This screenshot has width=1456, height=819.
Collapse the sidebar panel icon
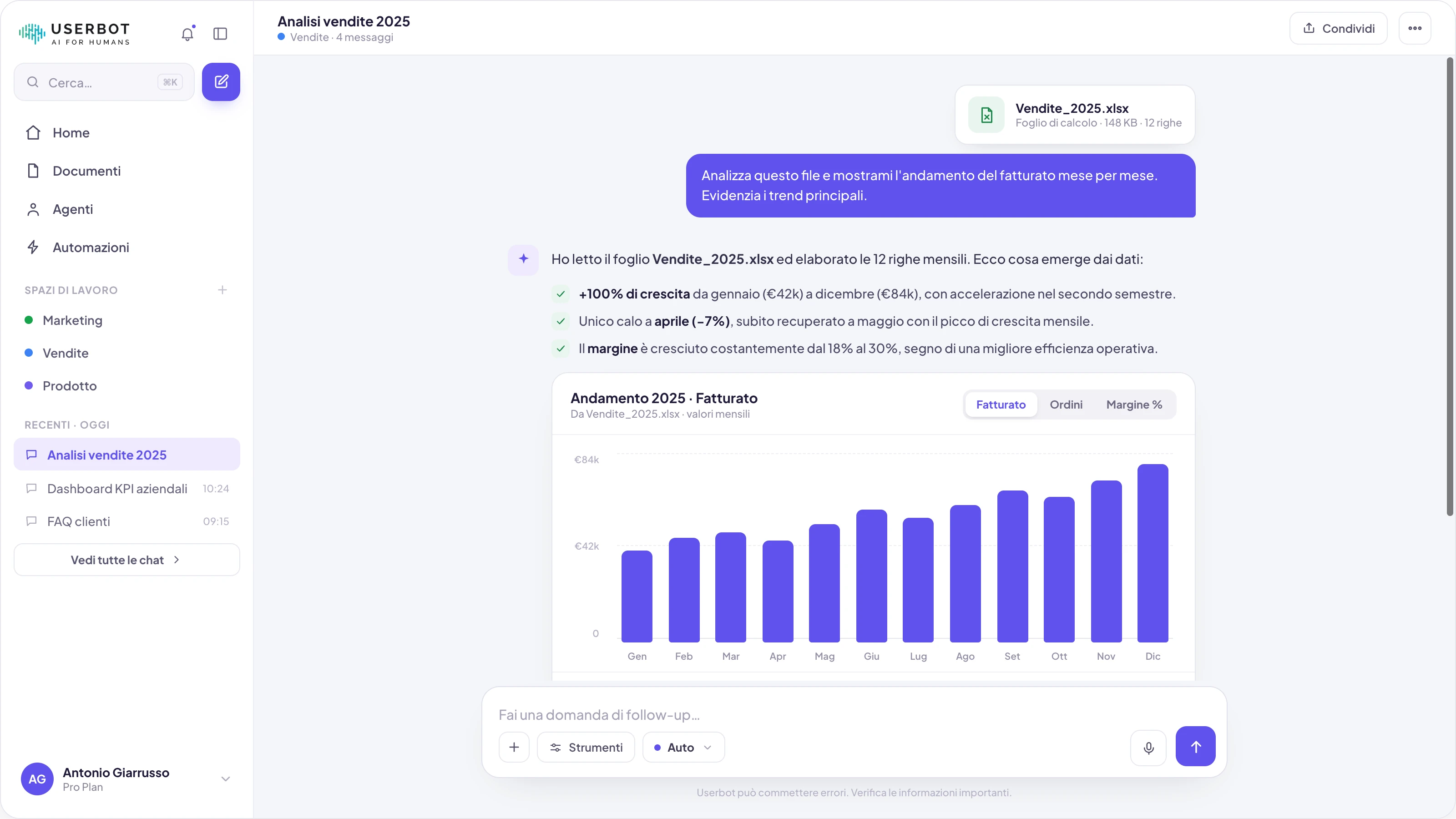tap(220, 34)
